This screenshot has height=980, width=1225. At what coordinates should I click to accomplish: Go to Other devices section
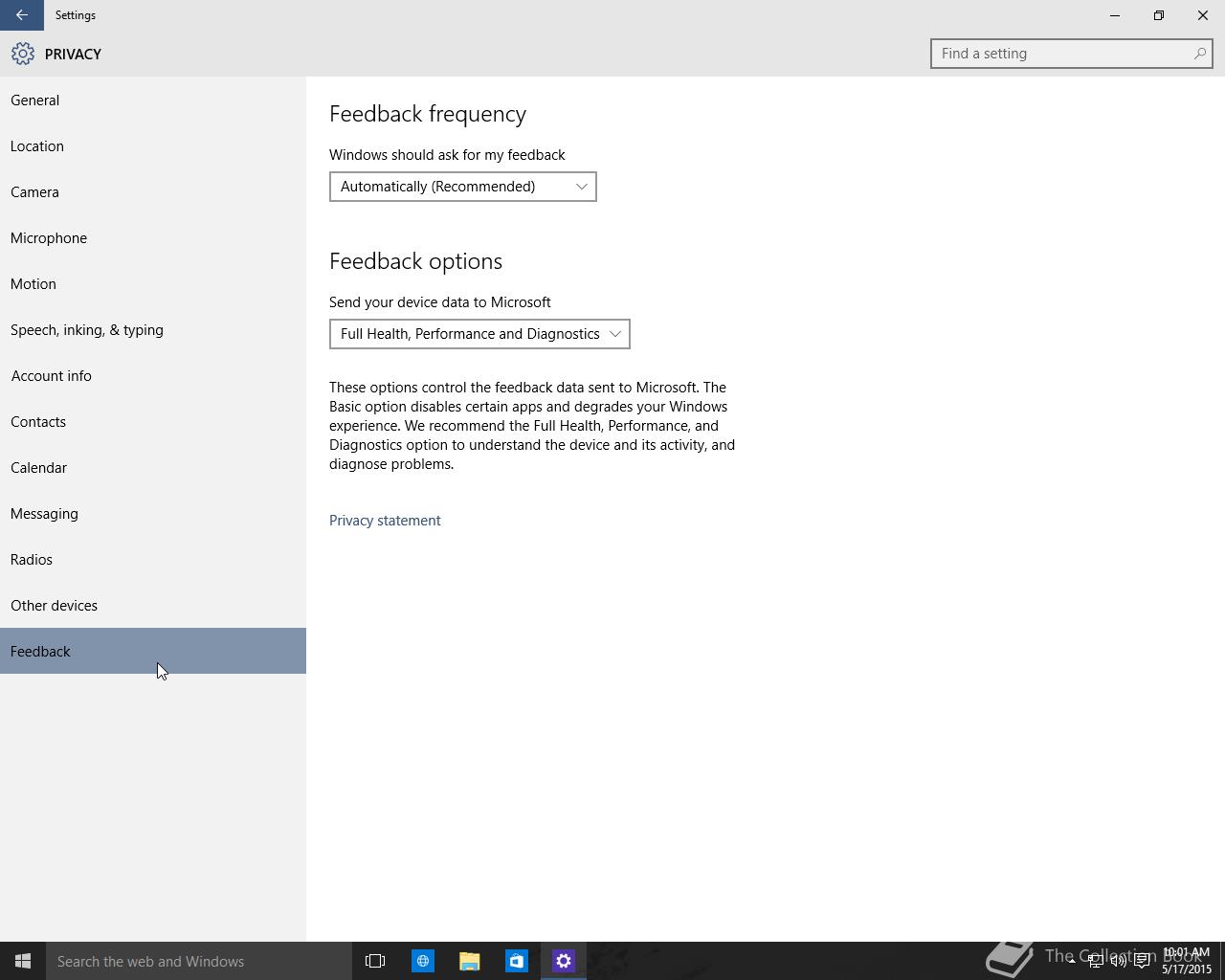(x=153, y=605)
